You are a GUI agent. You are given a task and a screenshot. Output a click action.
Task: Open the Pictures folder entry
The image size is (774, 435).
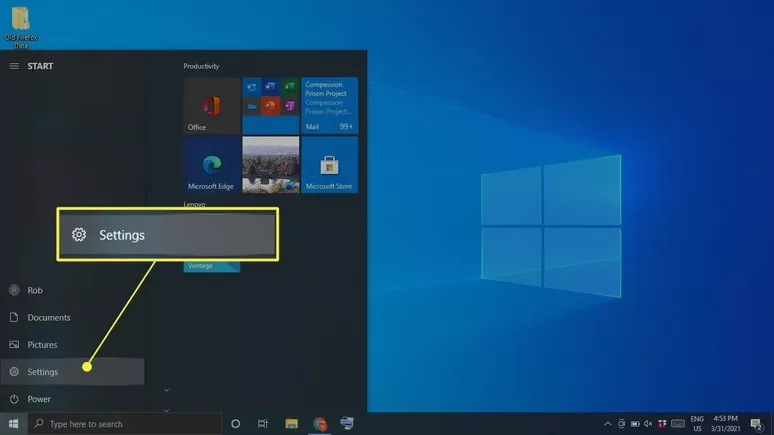pos(72,345)
